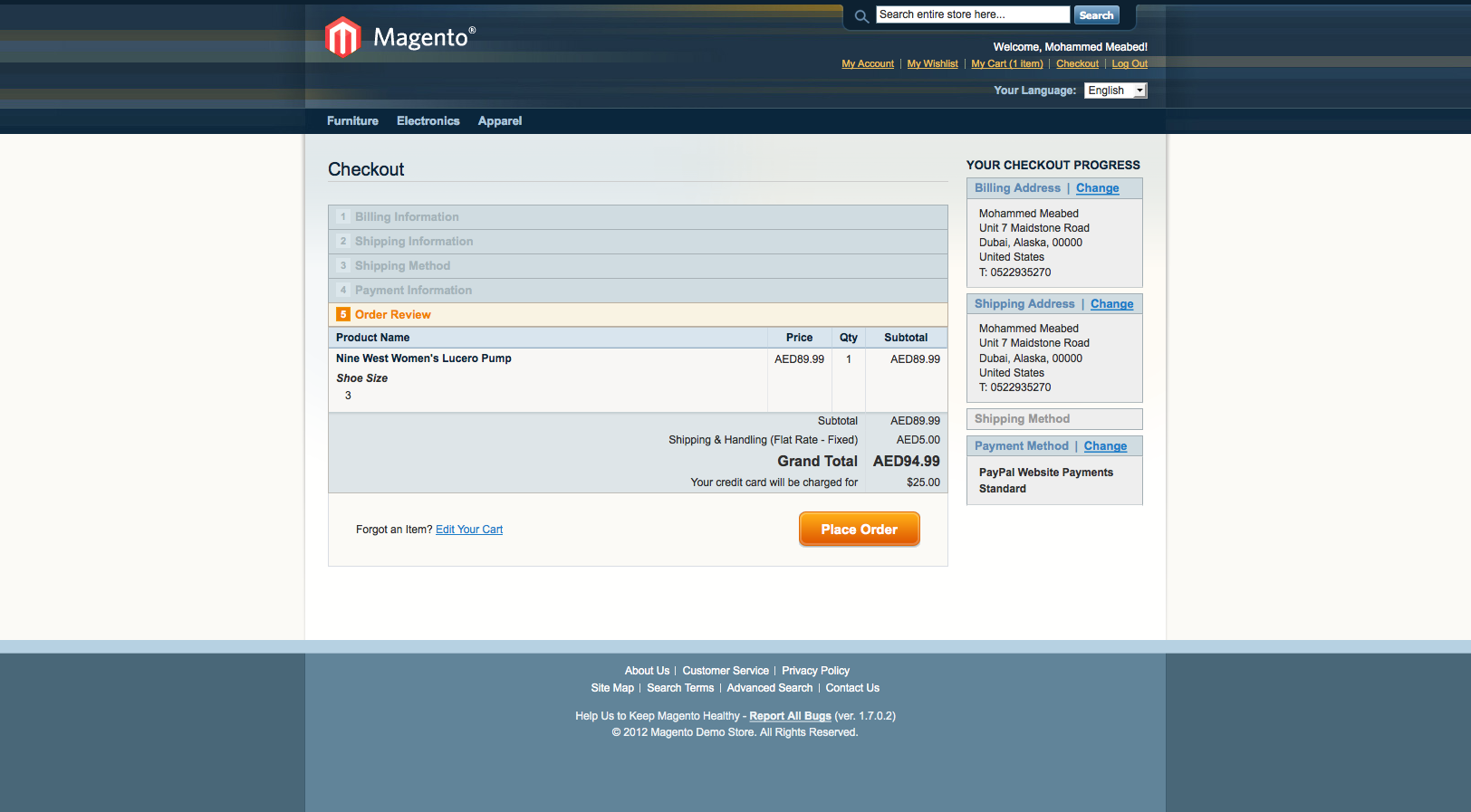Click the step 1 Billing Information number badge
Image resolution: width=1471 pixels, height=812 pixels.
pyautogui.click(x=343, y=216)
